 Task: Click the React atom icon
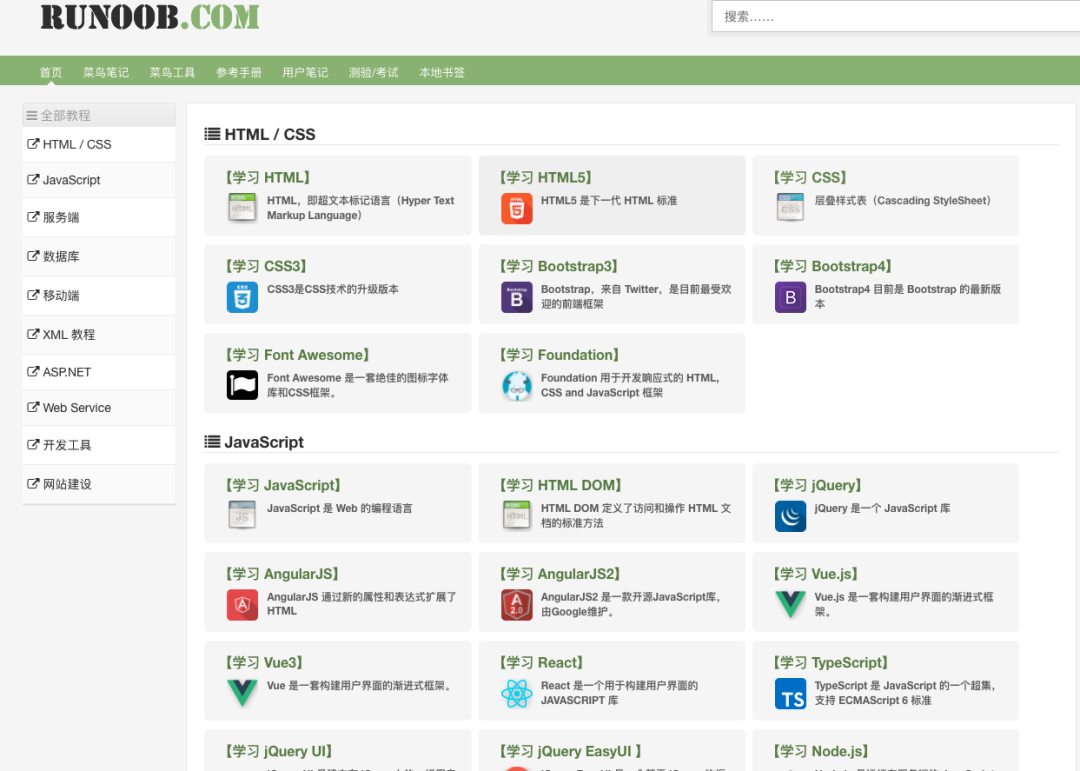pyautogui.click(x=517, y=693)
